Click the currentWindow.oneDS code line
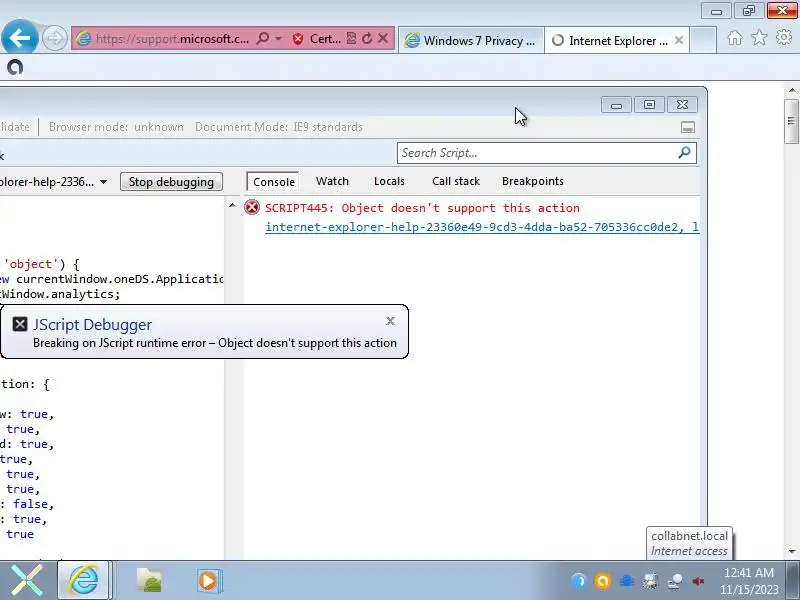 (x=112, y=279)
